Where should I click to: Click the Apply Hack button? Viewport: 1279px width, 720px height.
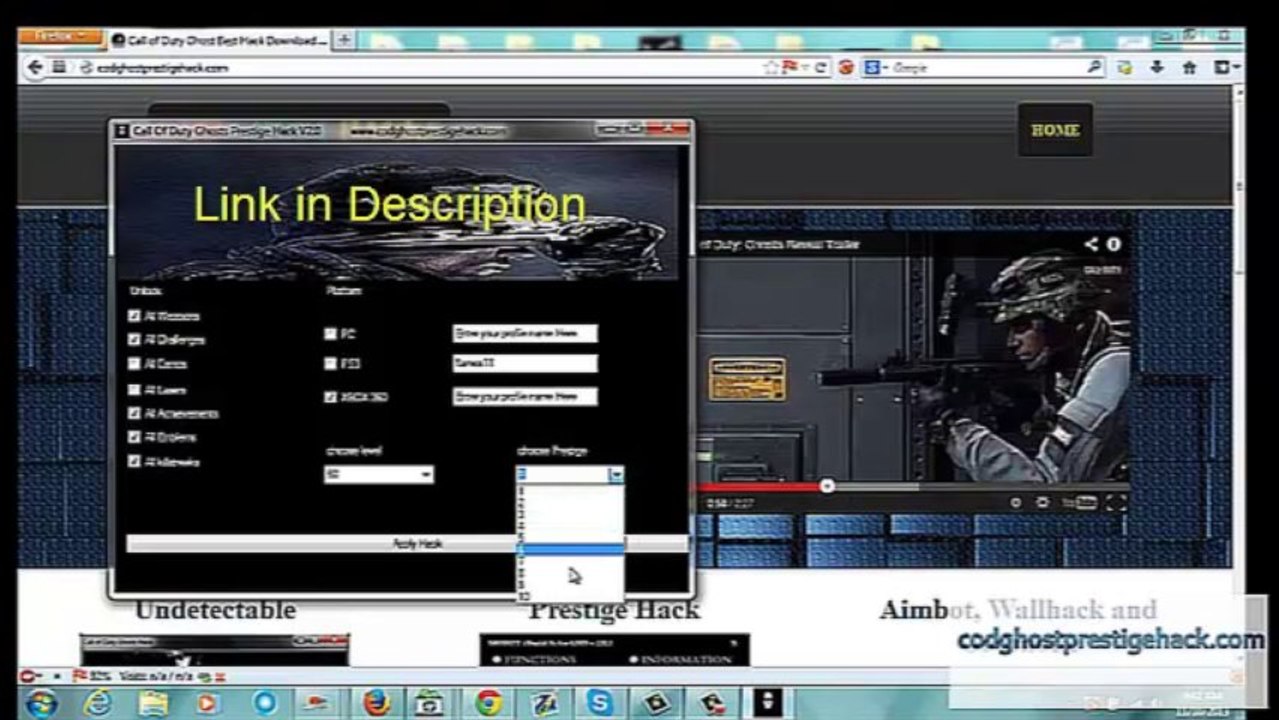pos(407,544)
